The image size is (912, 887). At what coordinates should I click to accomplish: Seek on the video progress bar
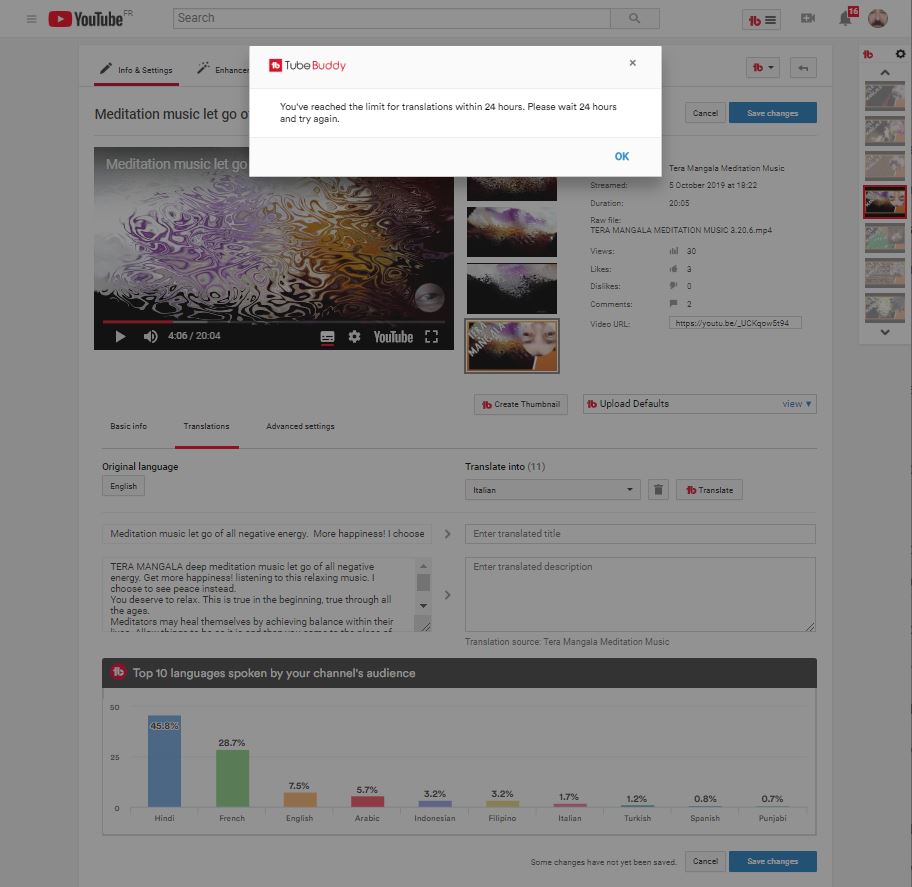click(x=273, y=322)
